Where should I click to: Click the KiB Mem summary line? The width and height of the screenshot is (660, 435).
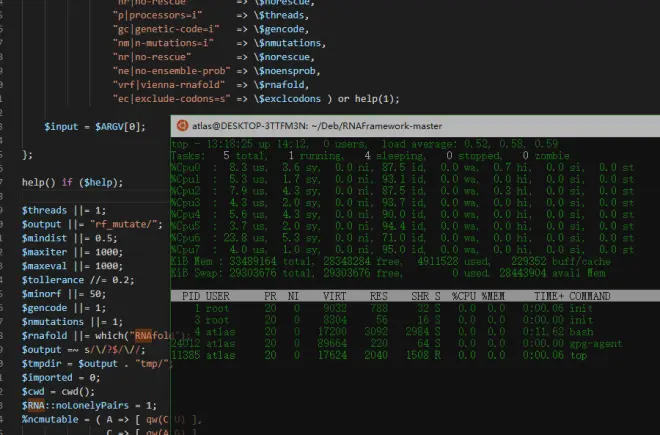391,261
